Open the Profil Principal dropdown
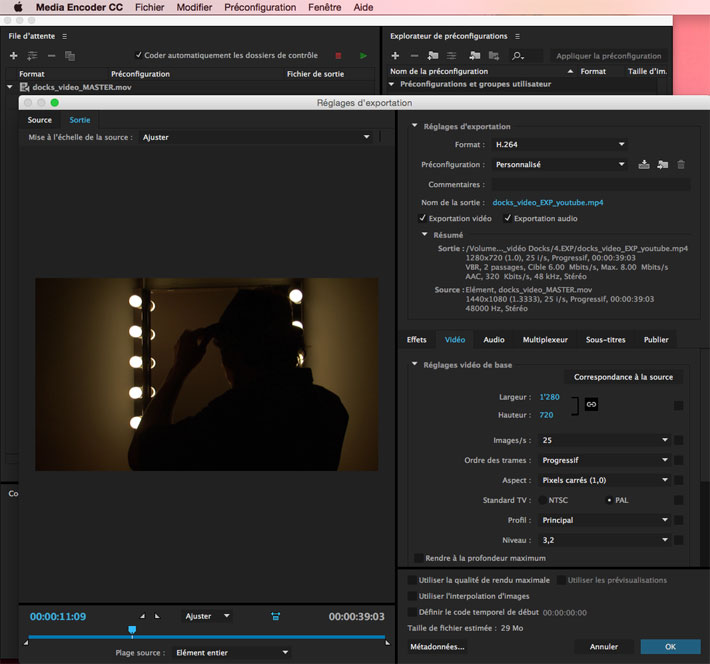 (604, 520)
